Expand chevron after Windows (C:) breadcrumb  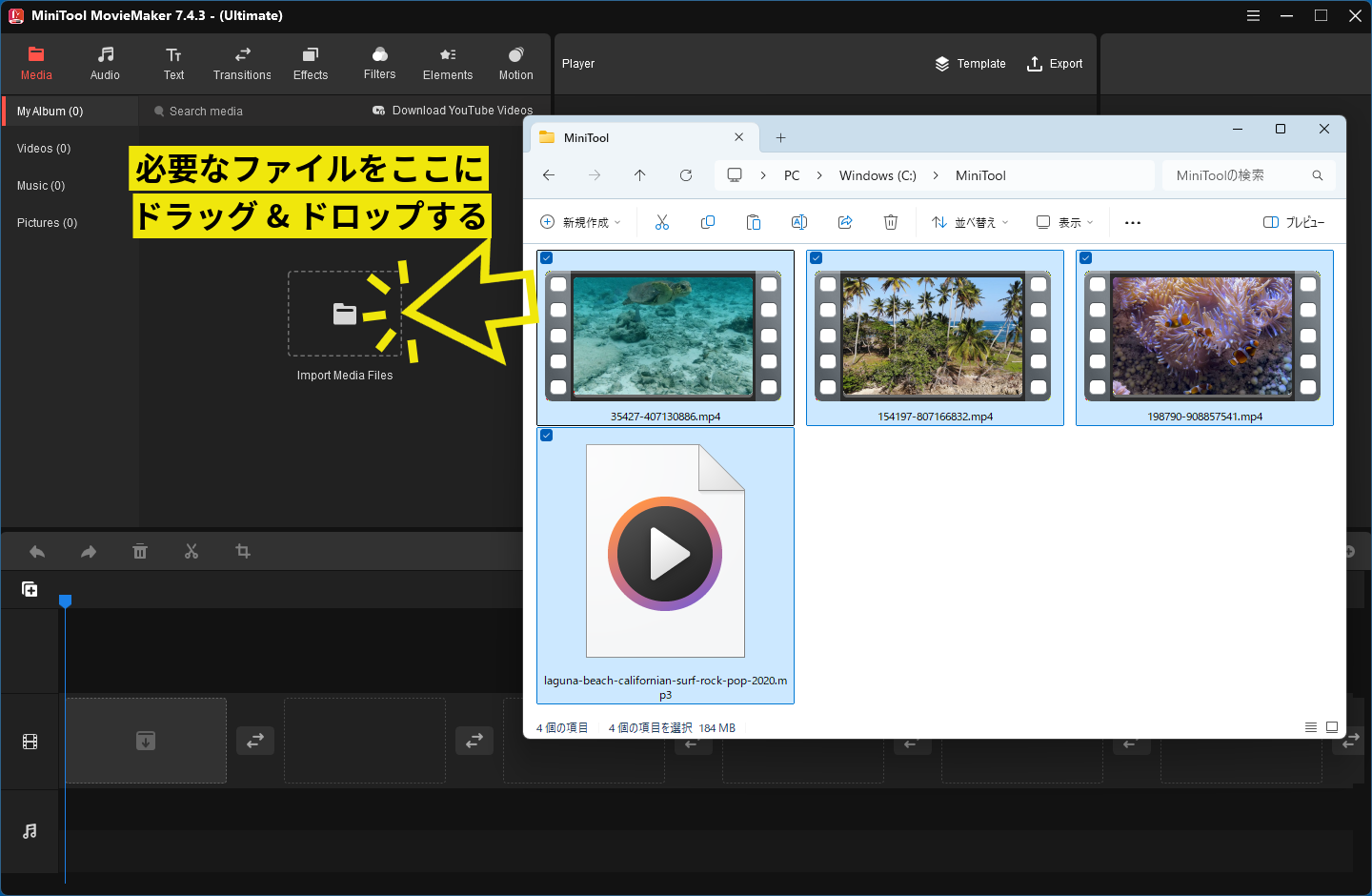[936, 175]
